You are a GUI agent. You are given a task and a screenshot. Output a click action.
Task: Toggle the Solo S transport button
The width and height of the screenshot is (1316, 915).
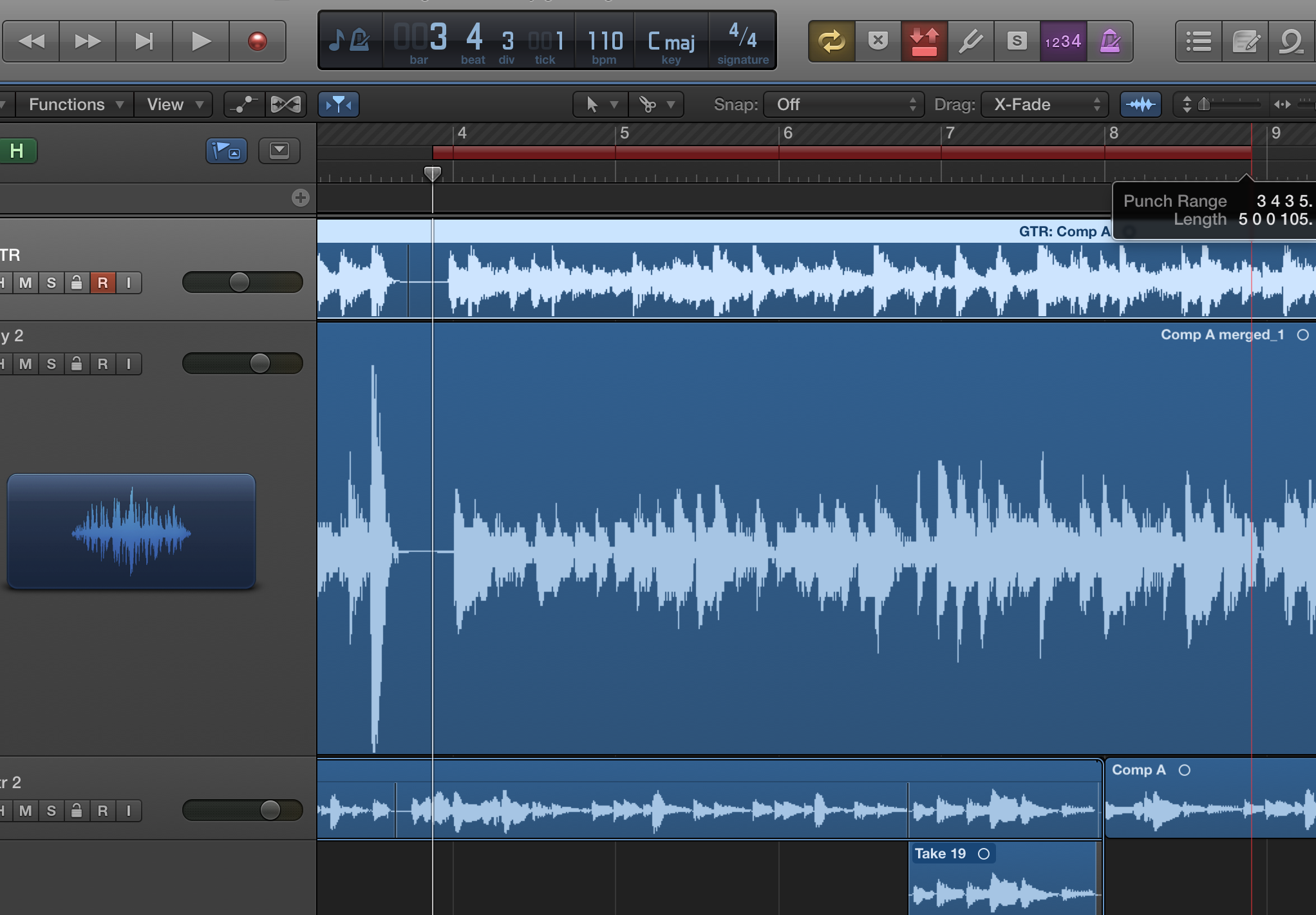point(1017,41)
